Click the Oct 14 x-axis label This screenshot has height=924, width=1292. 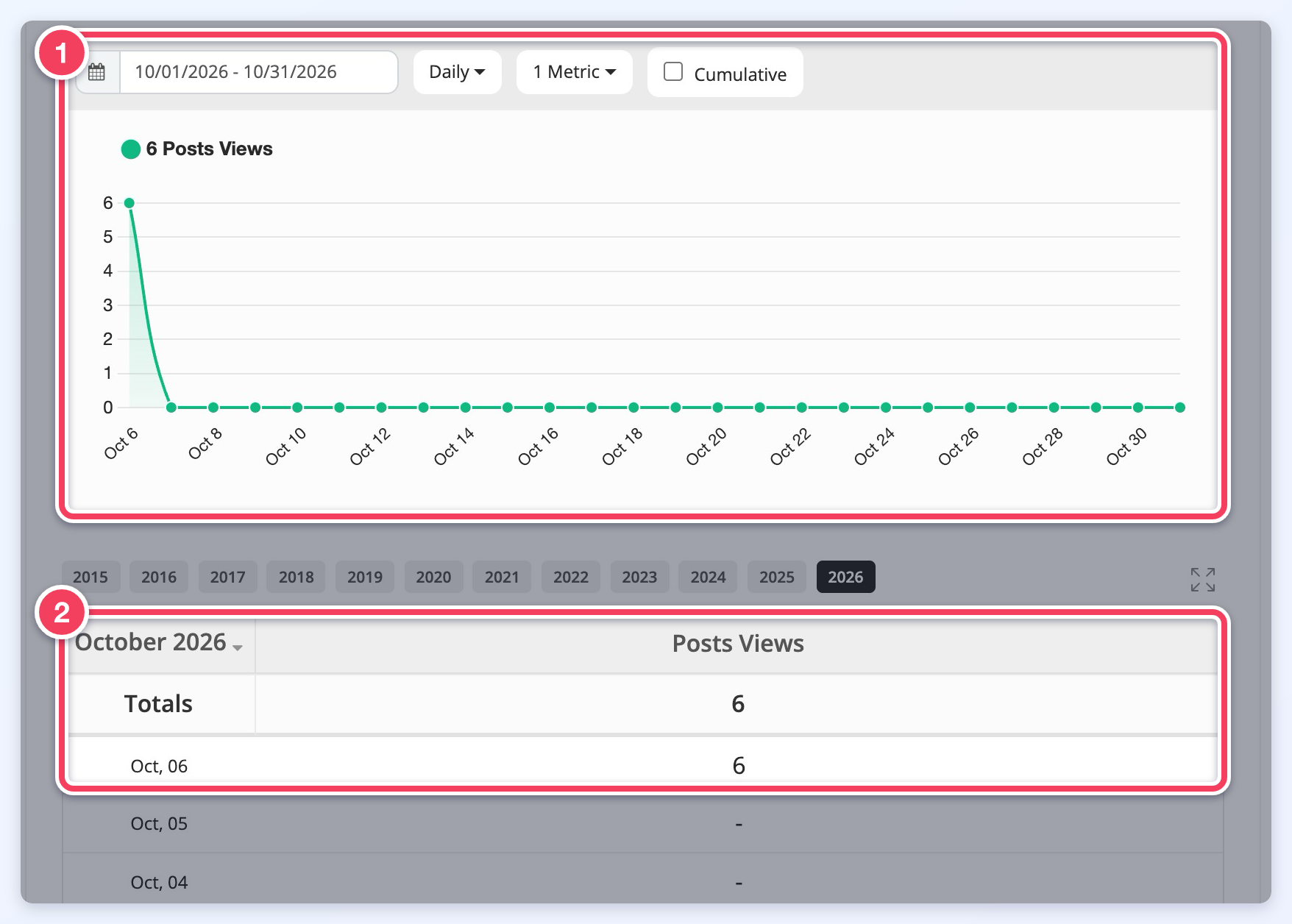pyautogui.click(x=454, y=447)
